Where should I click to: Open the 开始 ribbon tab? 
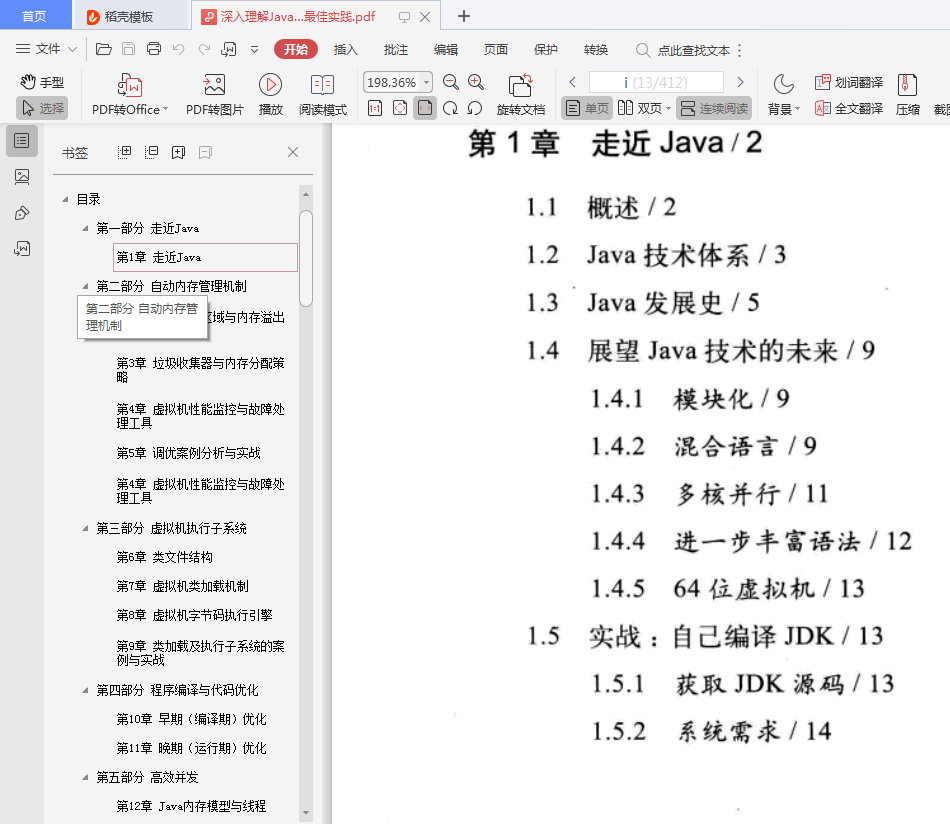point(296,49)
